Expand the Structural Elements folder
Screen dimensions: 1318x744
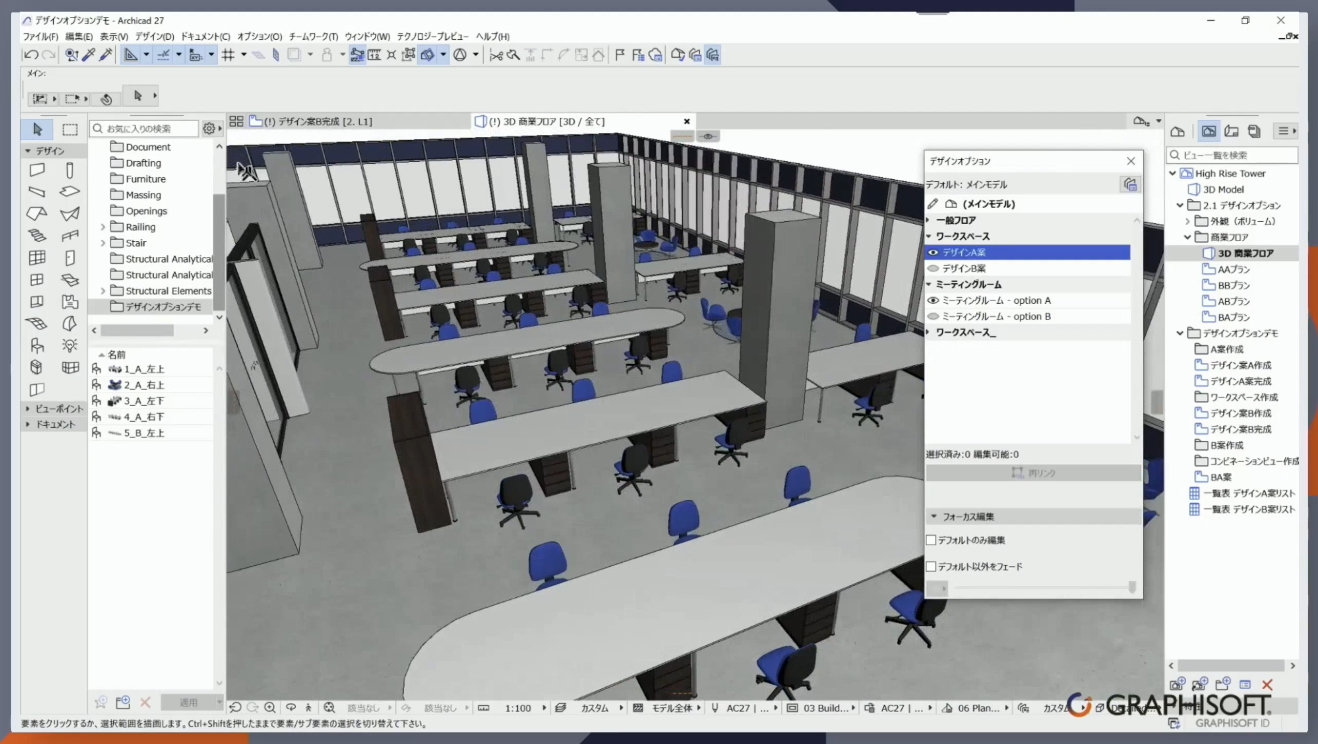[x=103, y=291]
